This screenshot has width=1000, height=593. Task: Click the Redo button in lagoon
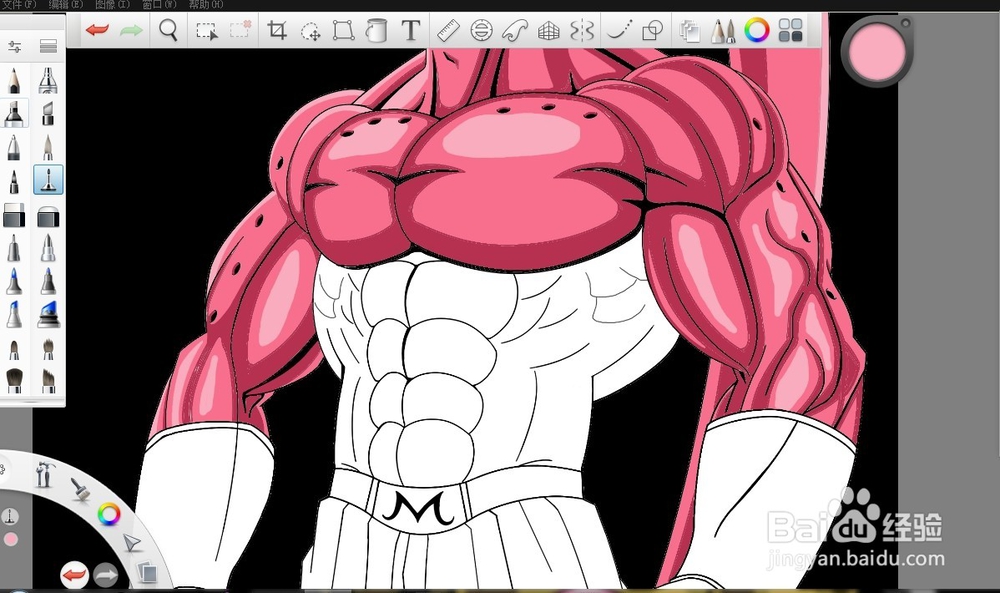click(106, 575)
